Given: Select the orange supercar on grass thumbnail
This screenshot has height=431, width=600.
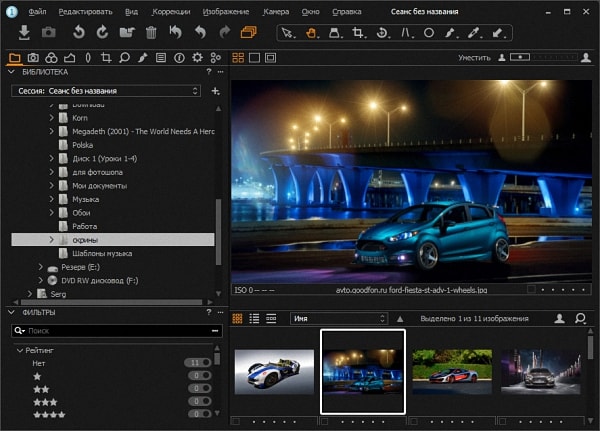Looking at the screenshot, I should pyautogui.click(x=452, y=372).
